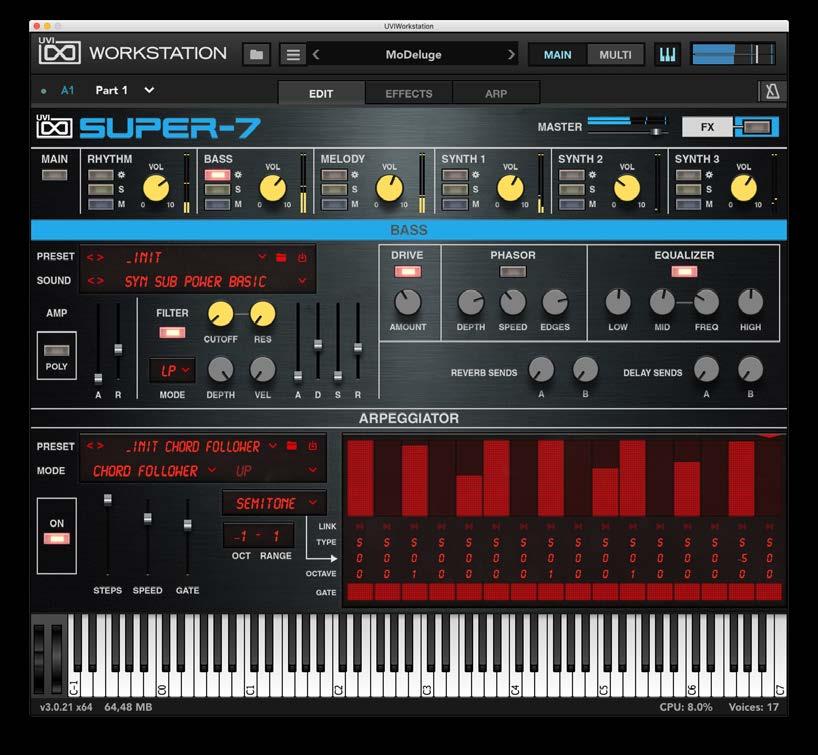The height and width of the screenshot is (755, 818).
Task: Click the Bass preset save icon
Action: coord(302,257)
